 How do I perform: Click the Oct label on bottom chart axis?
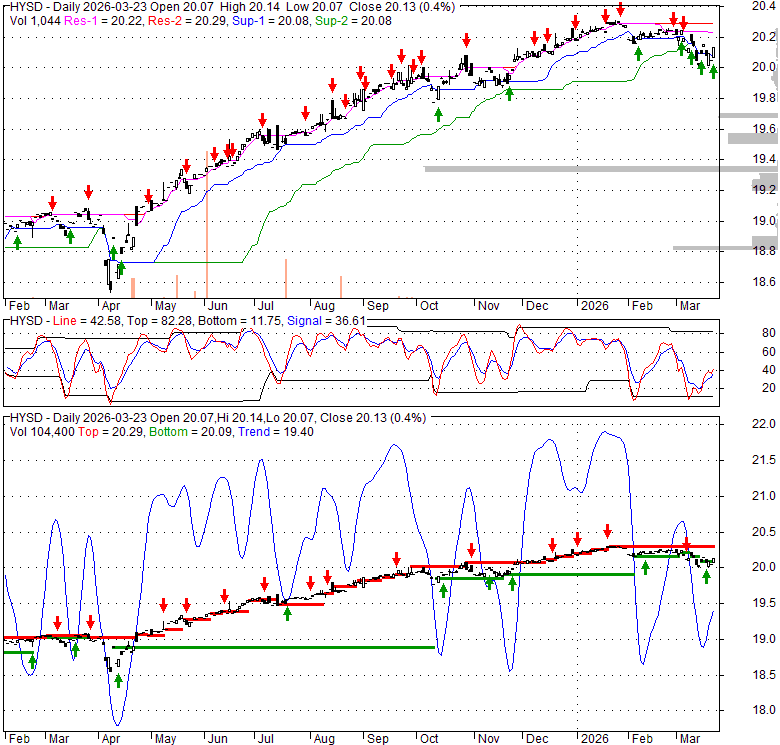tap(429, 729)
